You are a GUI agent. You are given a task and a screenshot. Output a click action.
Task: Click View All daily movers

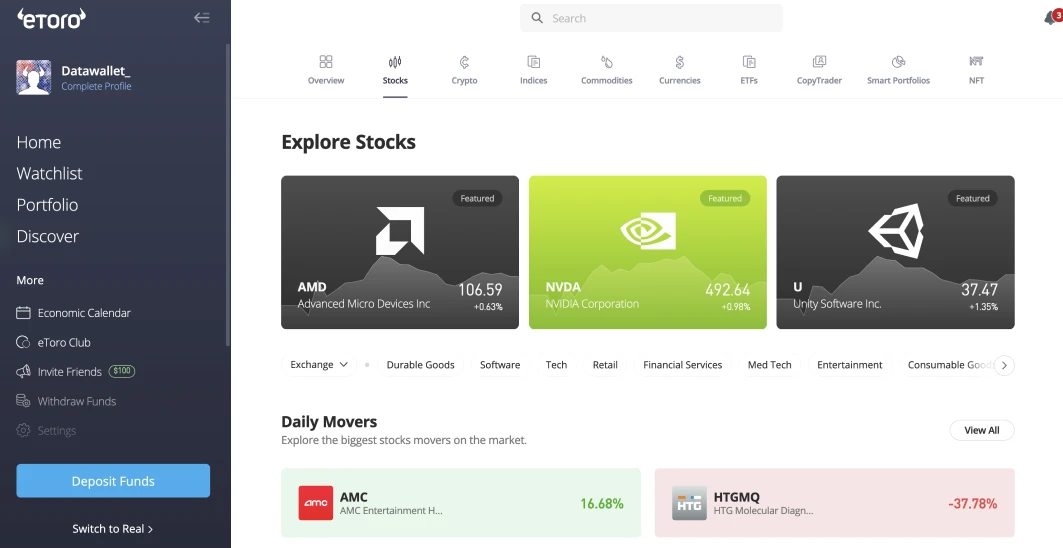pyautogui.click(x=982, y=430)
